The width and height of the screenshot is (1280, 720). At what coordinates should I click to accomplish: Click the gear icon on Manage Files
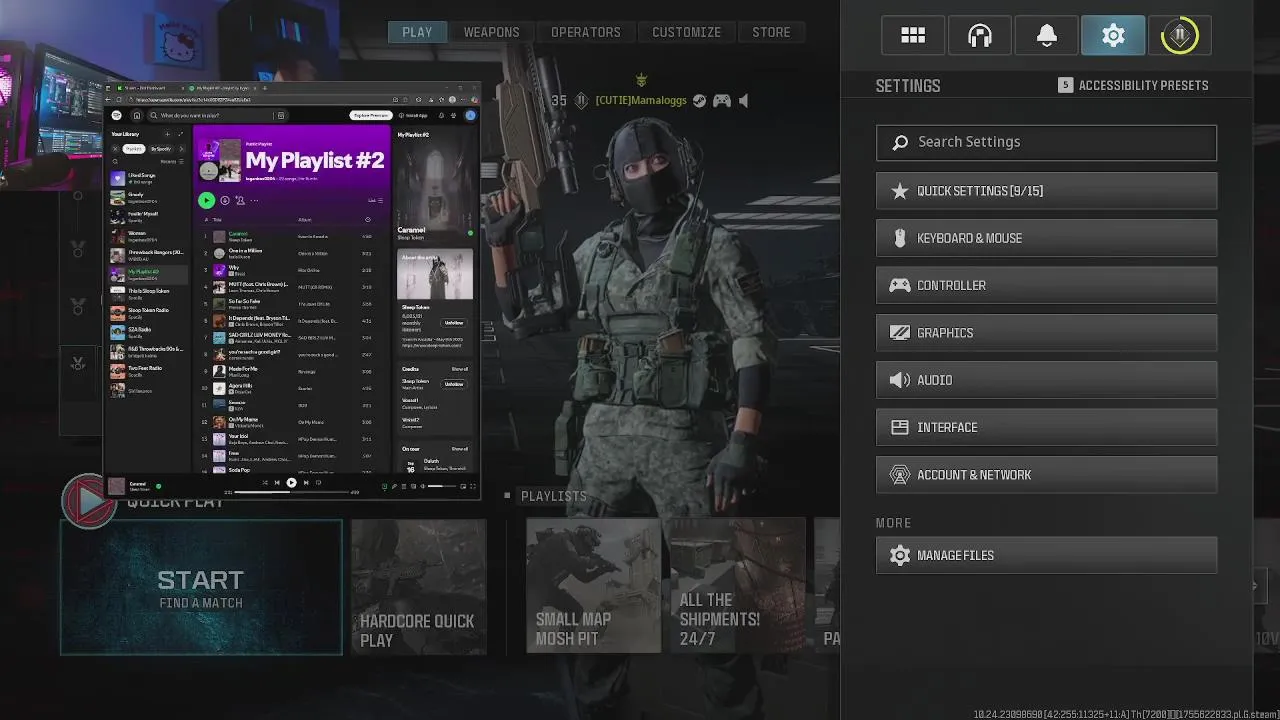900,555
